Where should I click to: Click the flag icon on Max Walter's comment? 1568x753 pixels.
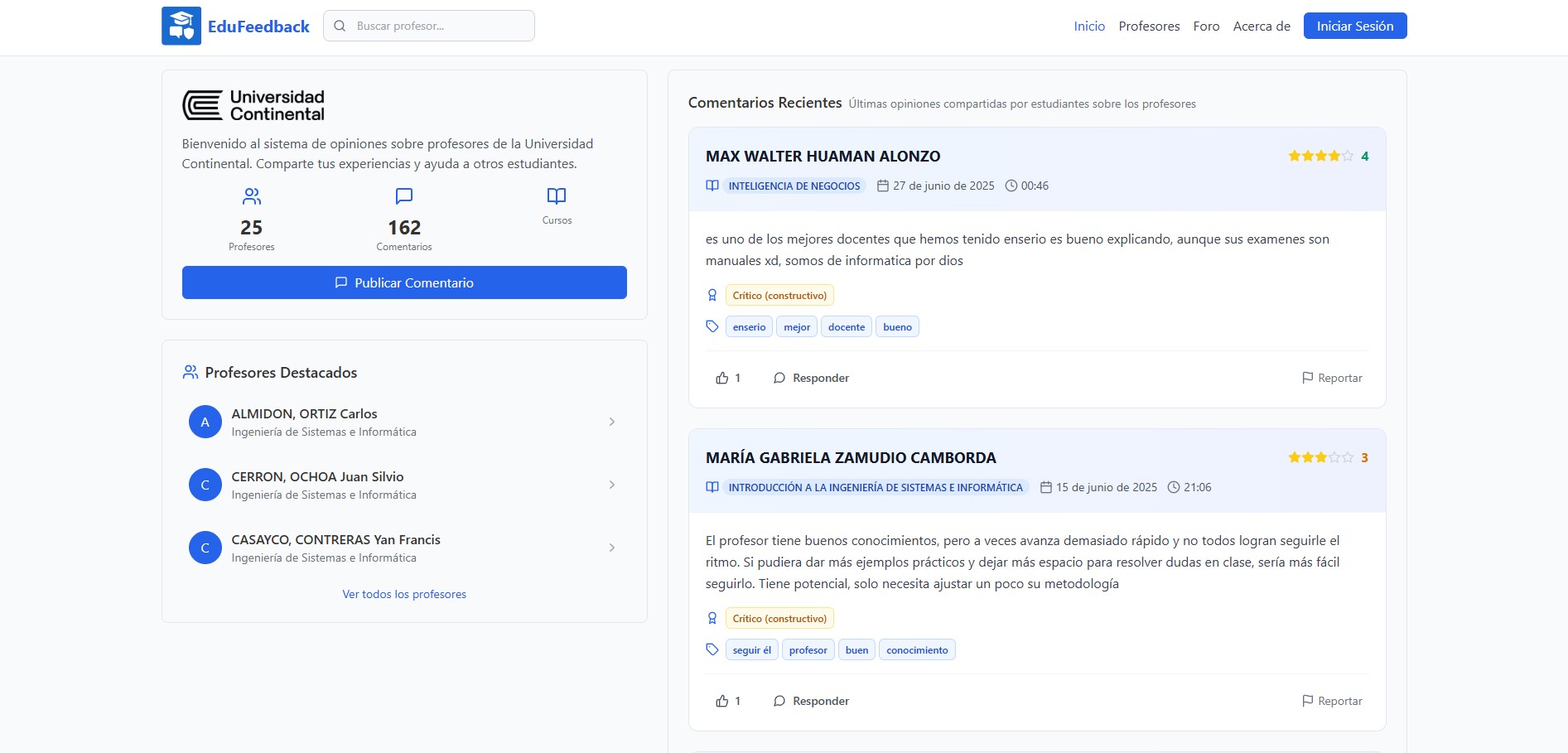[x=1308, y=378]
